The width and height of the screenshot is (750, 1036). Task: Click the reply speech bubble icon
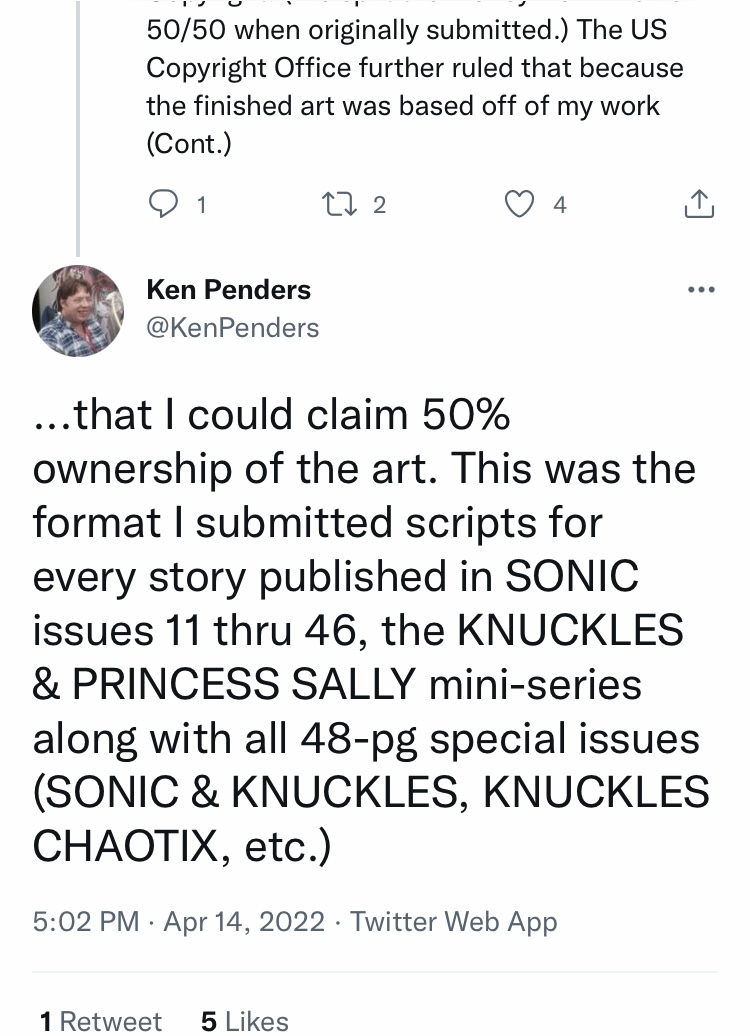click(x=163, y=204)
